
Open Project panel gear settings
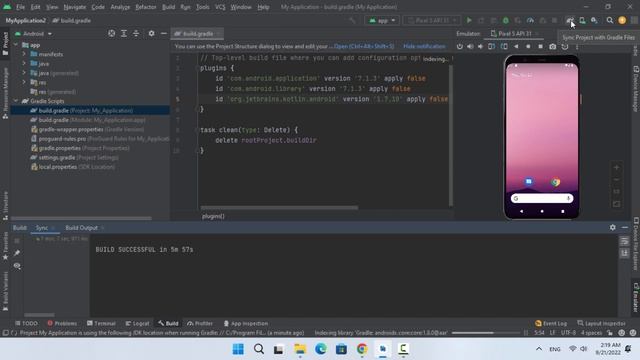(x=151, y=33)
